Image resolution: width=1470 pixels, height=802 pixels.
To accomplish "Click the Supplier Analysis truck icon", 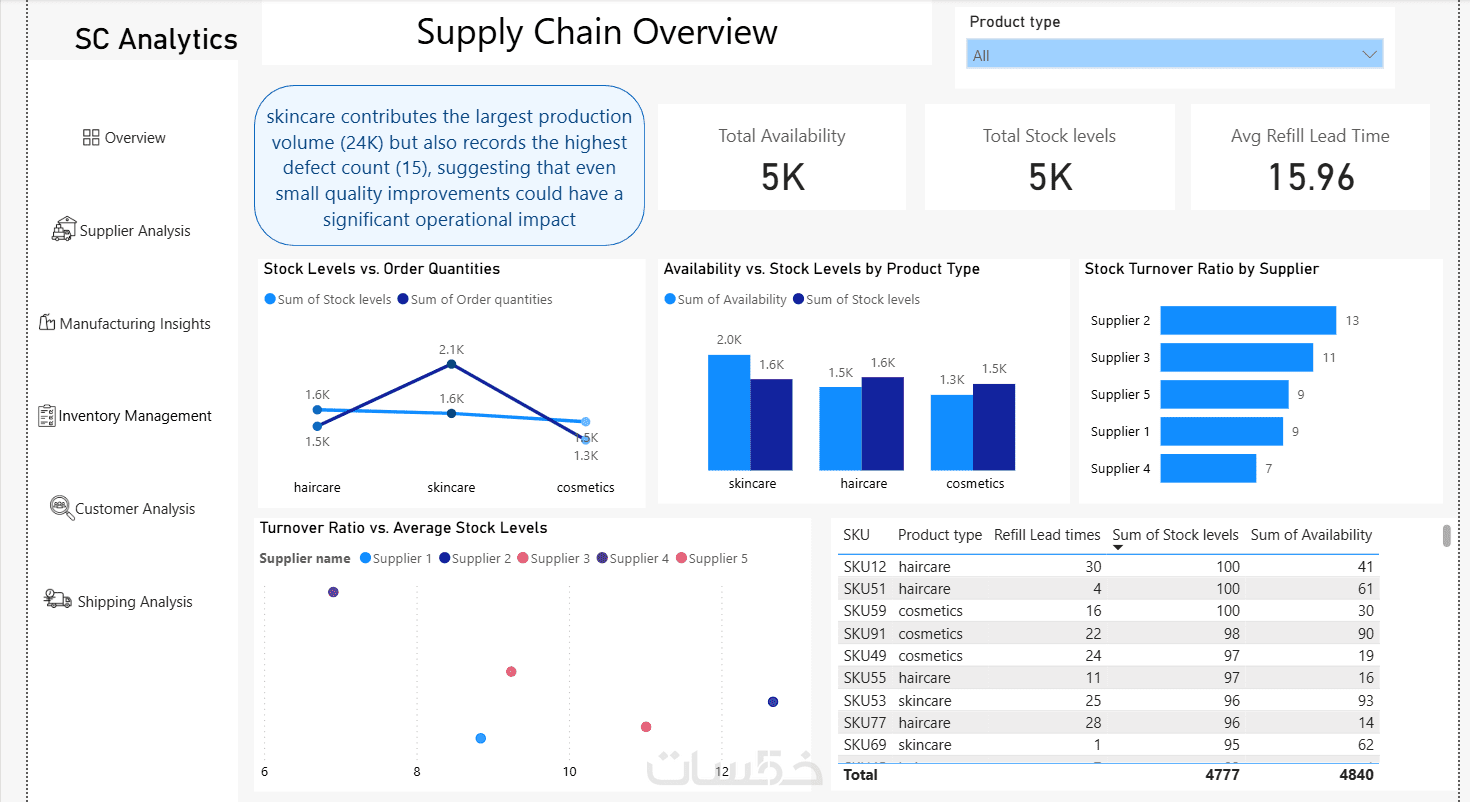I will click(x=63, y=229).
